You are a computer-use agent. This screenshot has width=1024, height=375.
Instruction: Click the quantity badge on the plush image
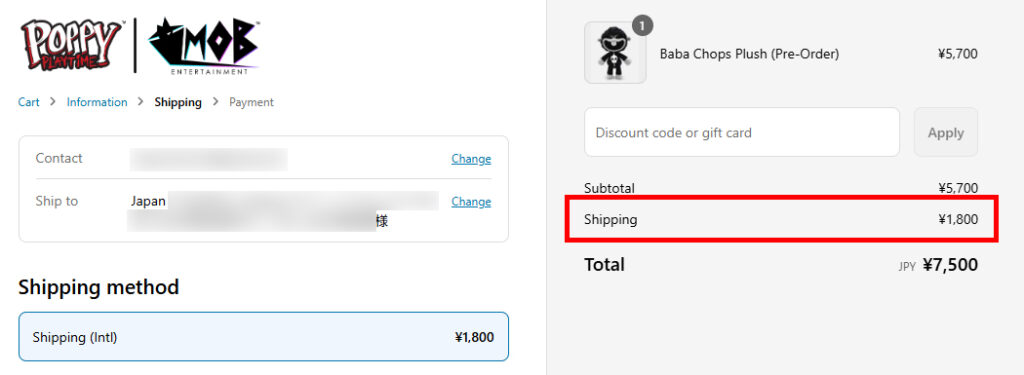(643, 25)
